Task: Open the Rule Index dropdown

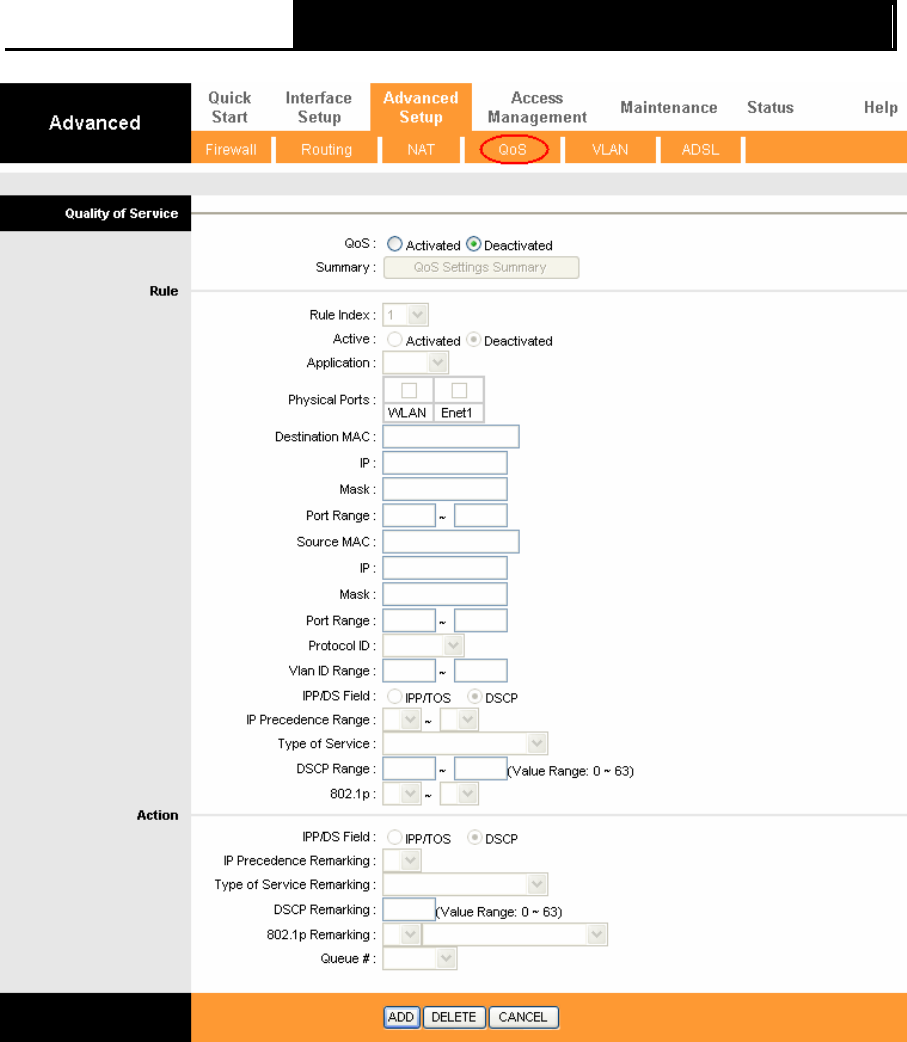Action: click(405, 314)
